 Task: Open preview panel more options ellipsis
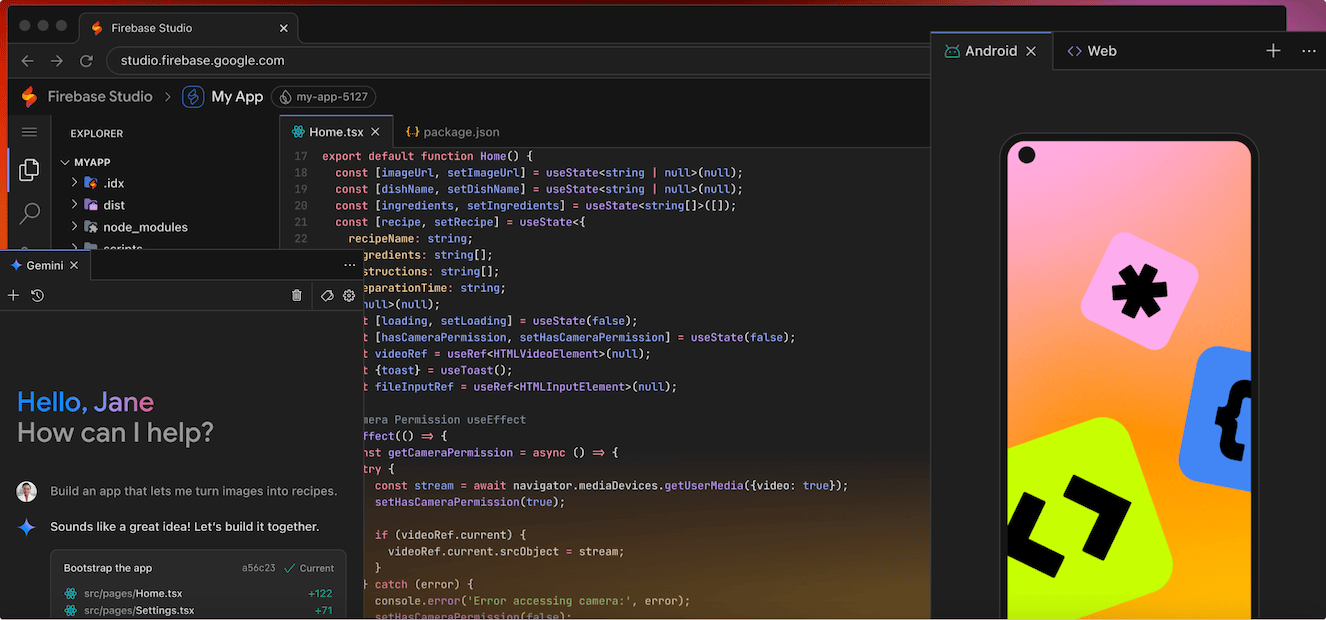[1309, 50]
